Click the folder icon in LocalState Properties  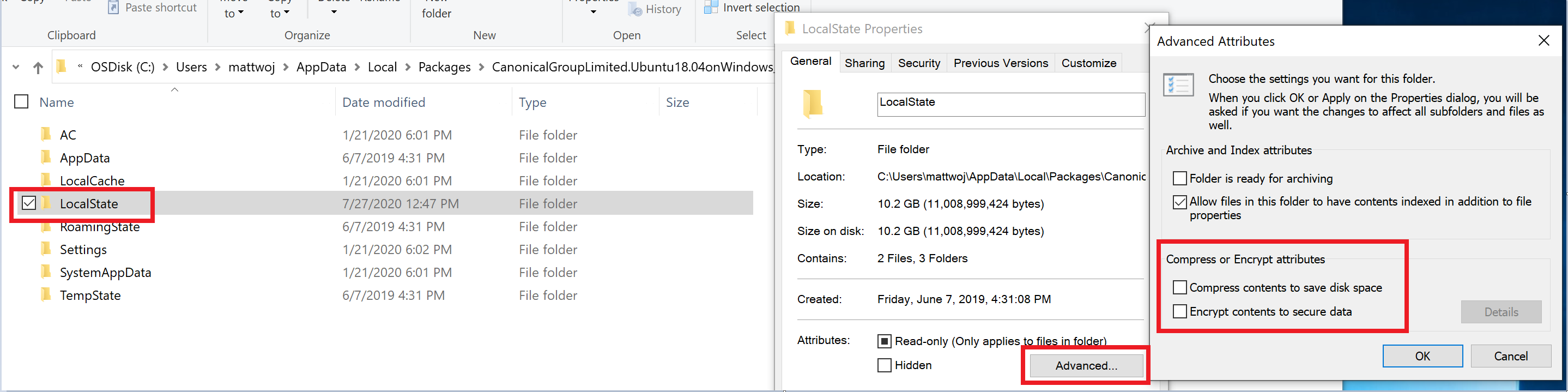[813, 104]
